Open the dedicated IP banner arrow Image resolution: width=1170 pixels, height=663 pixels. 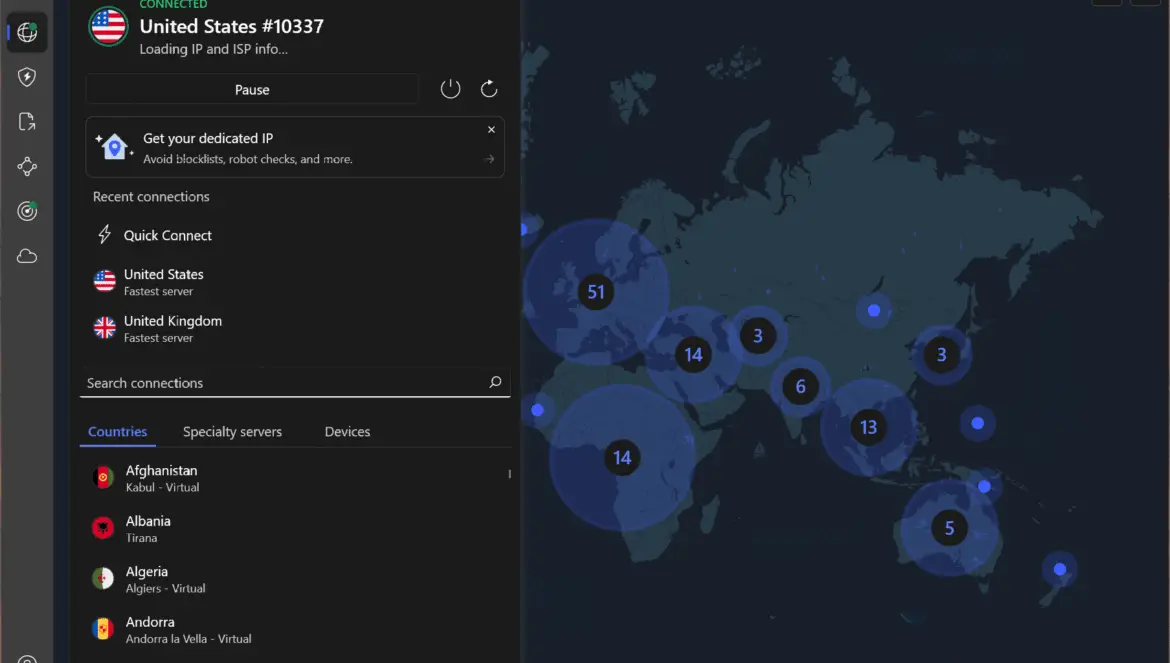[x=489, y=159]
